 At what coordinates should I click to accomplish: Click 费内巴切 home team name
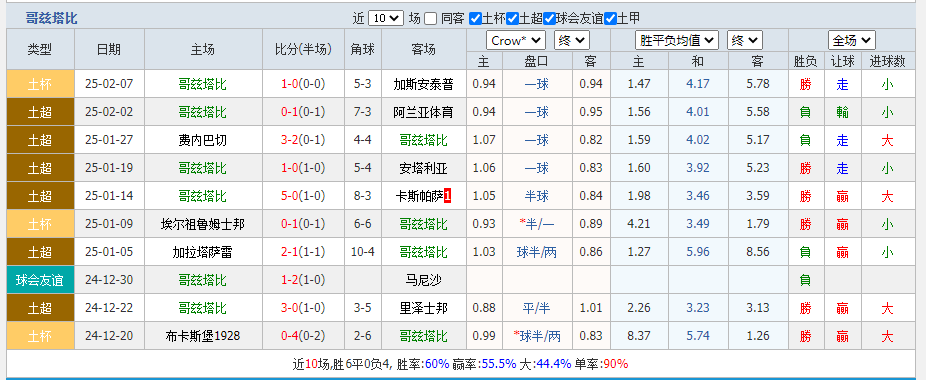203,140
